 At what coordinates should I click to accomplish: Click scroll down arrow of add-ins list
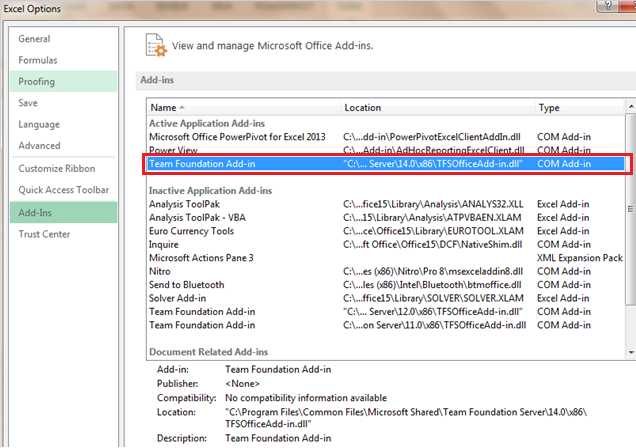tap(631, 353)
